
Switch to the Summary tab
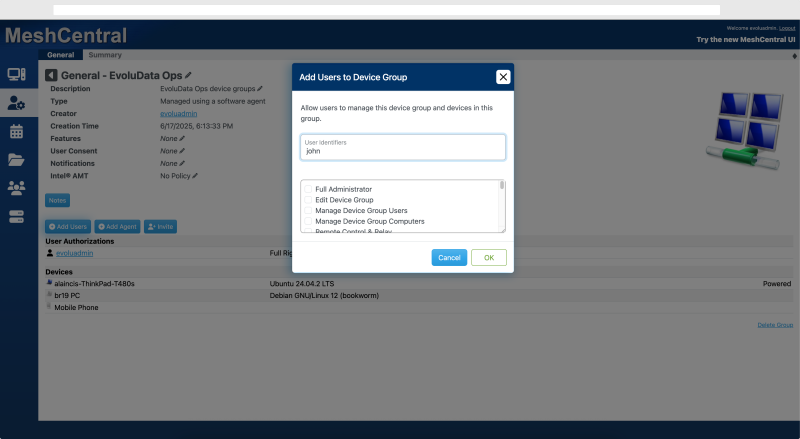pyautogui.click(x=105, y=55)
